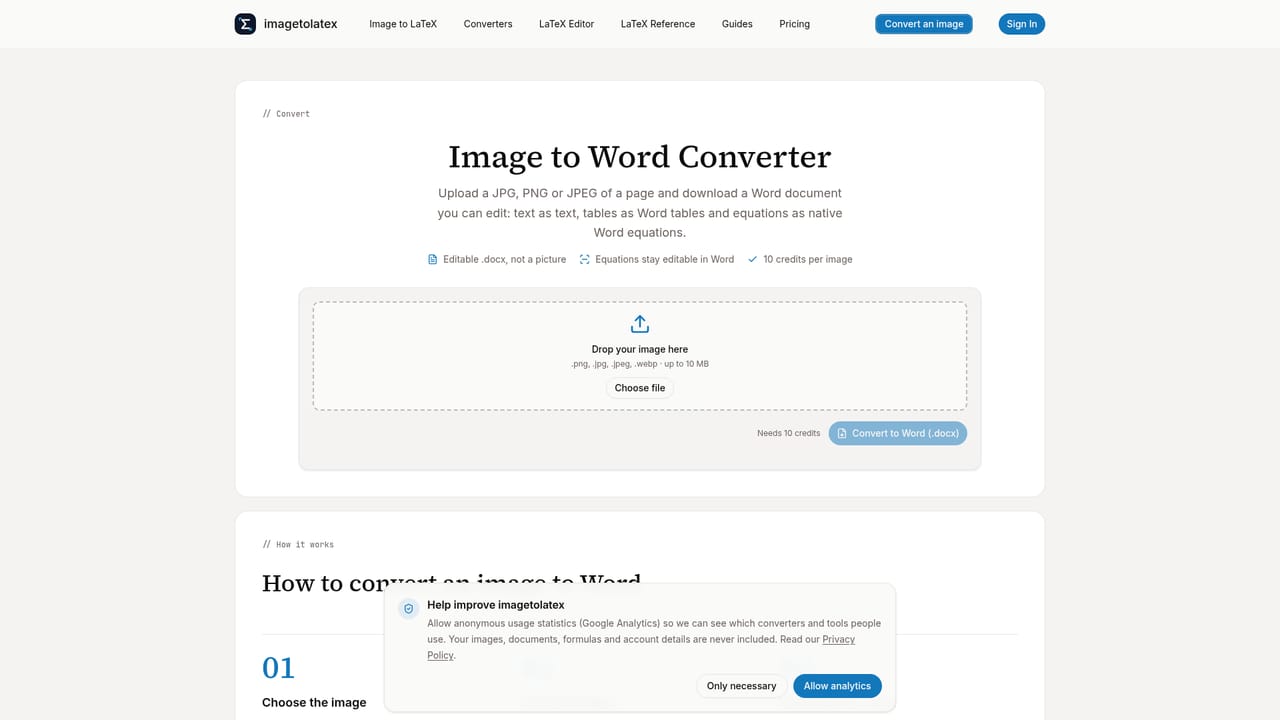
Task: Select Only necessary cookies option
Action: click(741, 686)
